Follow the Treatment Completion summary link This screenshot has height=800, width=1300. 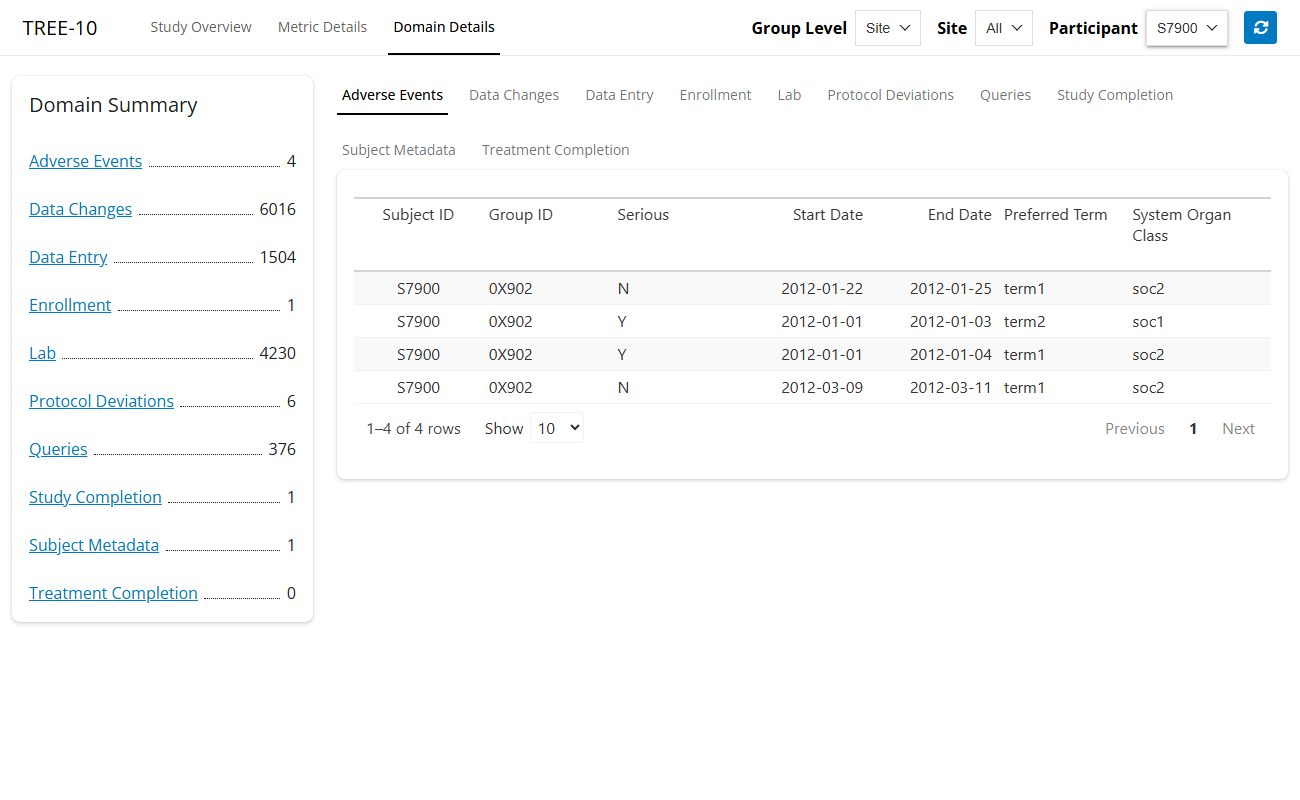(113, 593)
